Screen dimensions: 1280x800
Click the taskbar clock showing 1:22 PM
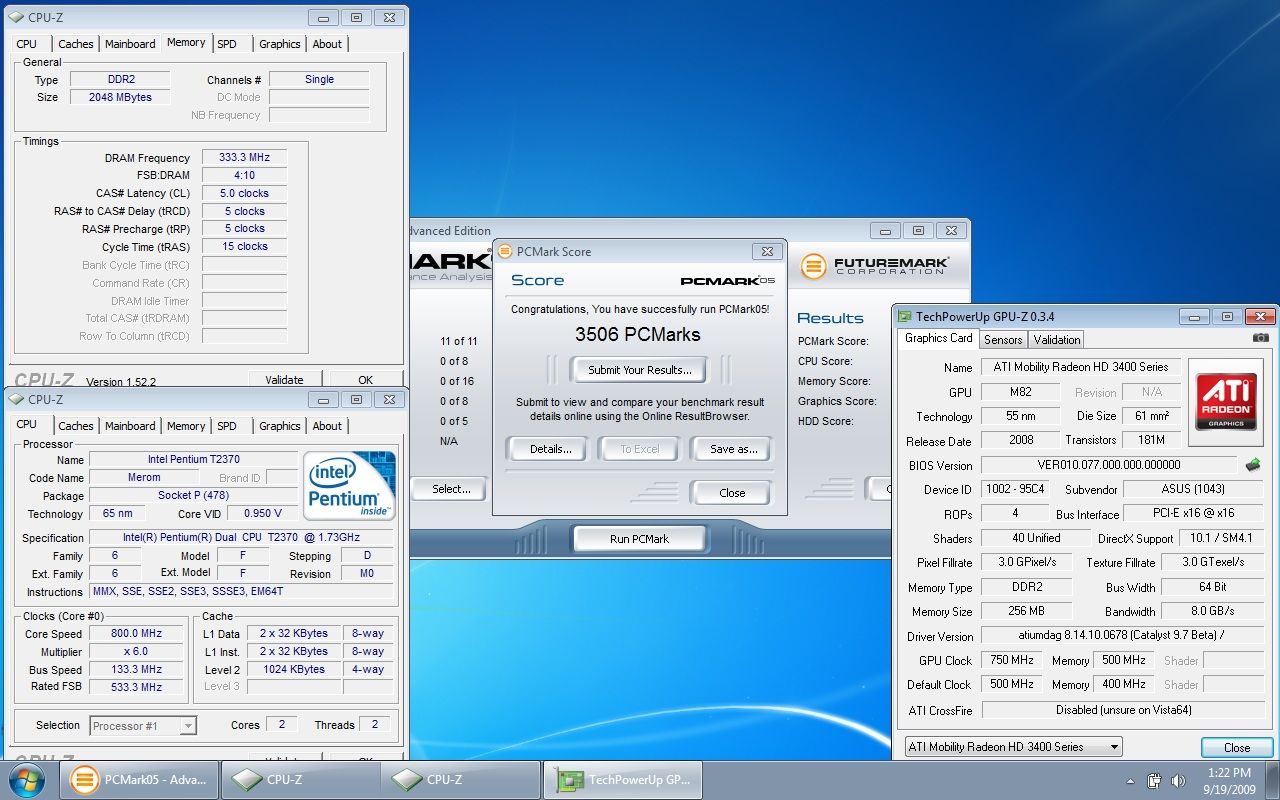[x=1228, y=780]
